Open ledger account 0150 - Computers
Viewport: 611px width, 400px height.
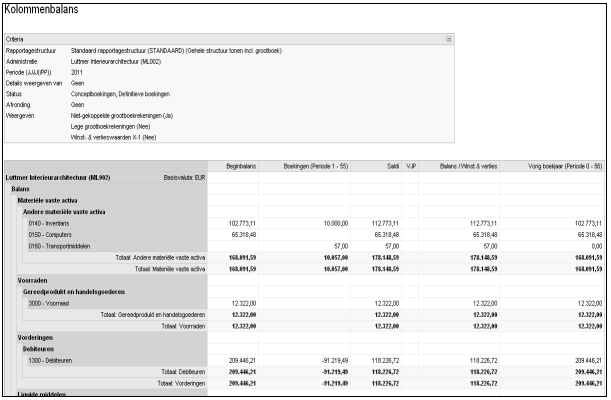tap(50, 233)
